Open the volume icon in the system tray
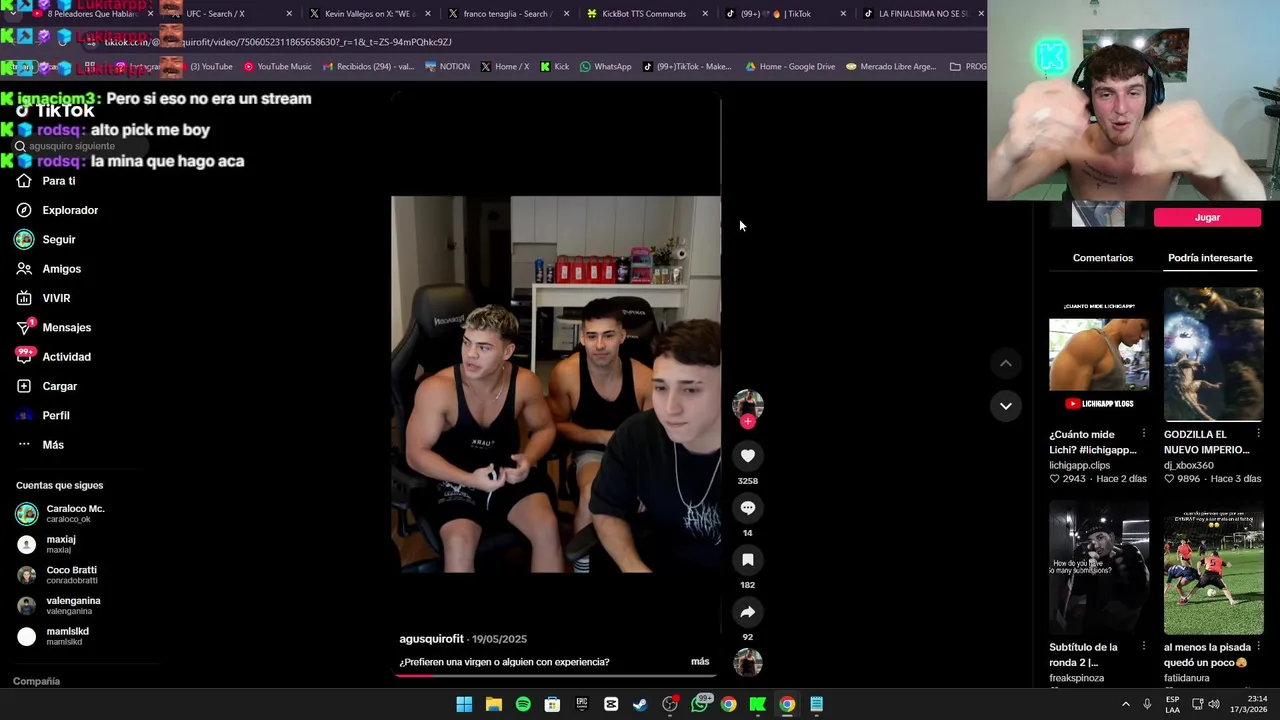The image size is (1280, 720). [1213, 704]
